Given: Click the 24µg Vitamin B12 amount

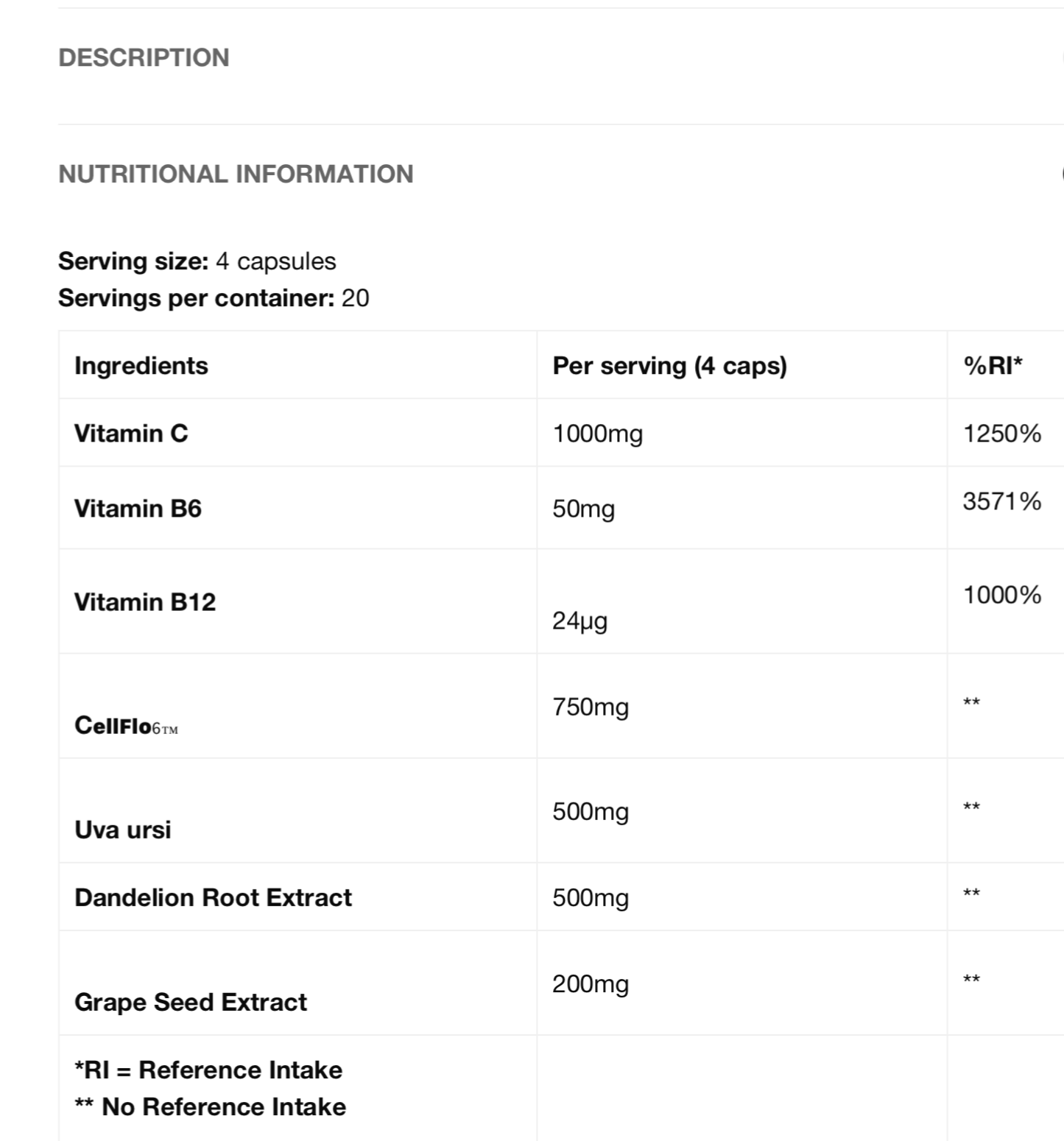Looking at the screenshot, I should 579,621.
